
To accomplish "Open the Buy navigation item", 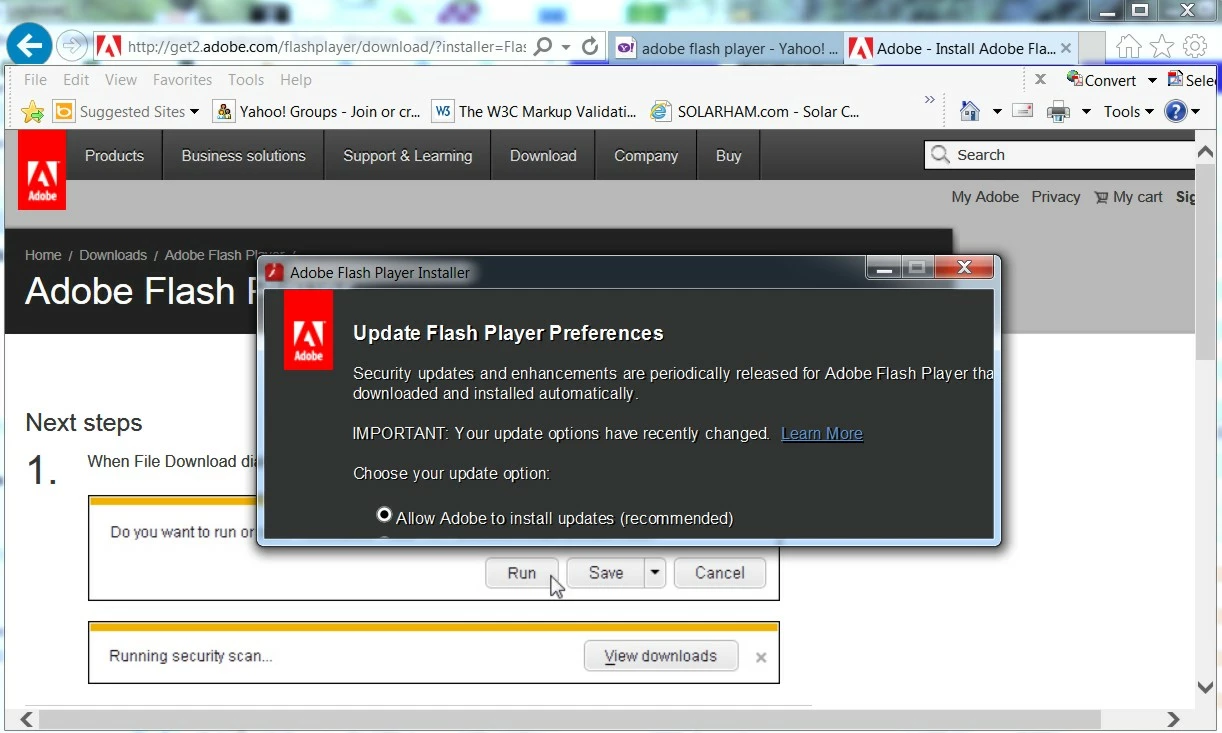I will (729, 156).
